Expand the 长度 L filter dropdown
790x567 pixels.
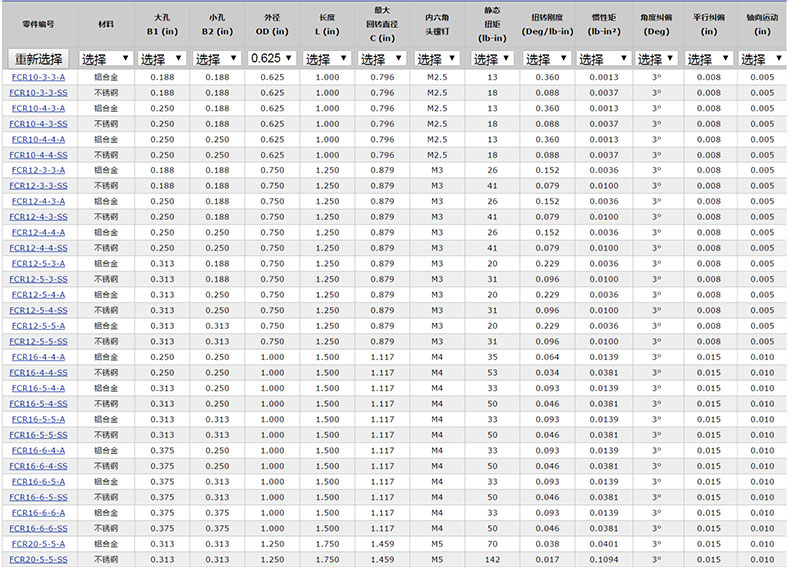[x=327, y=59]
